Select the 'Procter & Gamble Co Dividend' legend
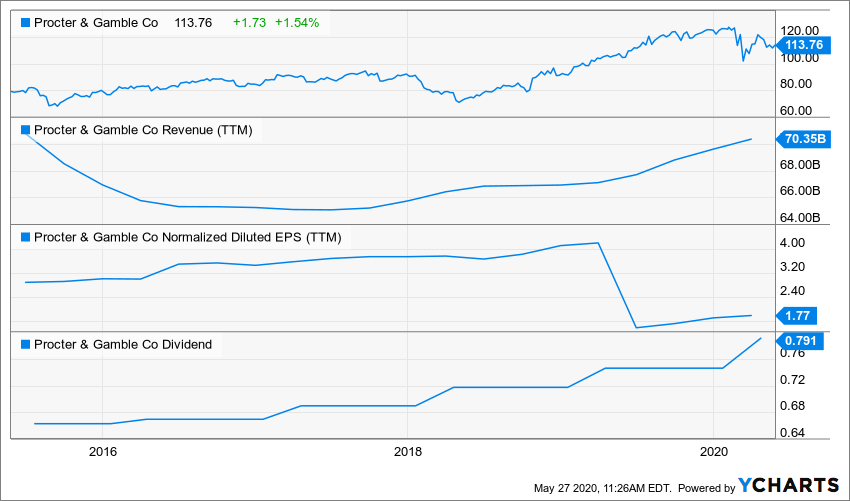Image resolution: width=850 pixels, height=501 pixels. coord(123,345)
